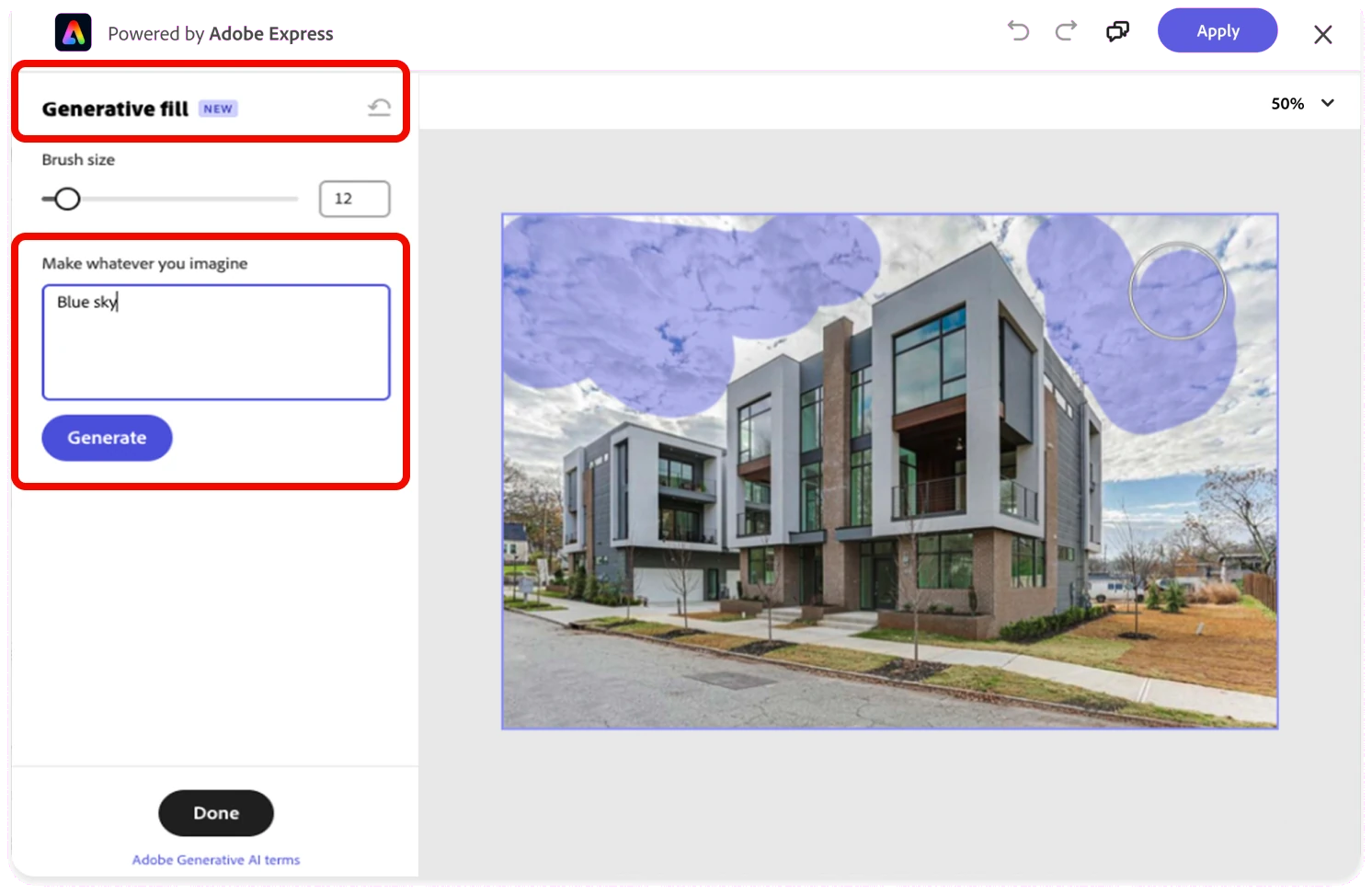Open the Adobe Generative AI terms link

(x=216, y=860)
